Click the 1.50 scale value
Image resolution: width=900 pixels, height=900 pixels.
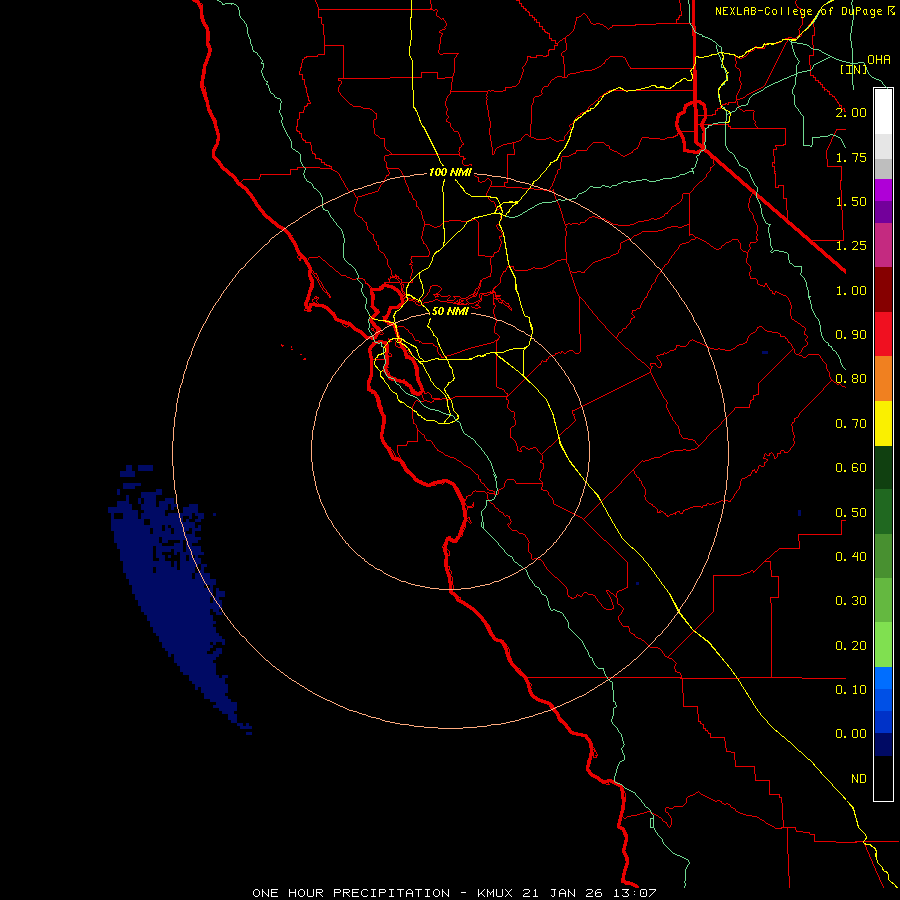pos(851,201)
